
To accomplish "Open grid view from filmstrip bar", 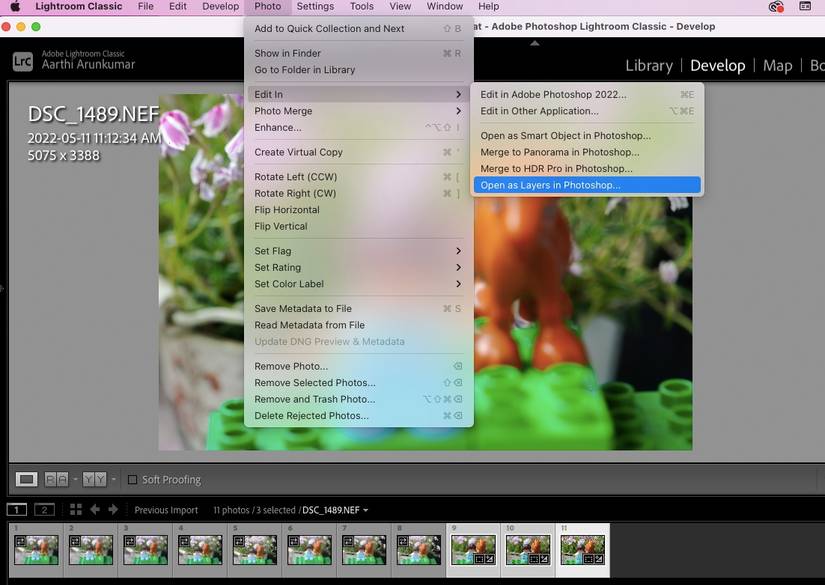I will click(76, 509).
